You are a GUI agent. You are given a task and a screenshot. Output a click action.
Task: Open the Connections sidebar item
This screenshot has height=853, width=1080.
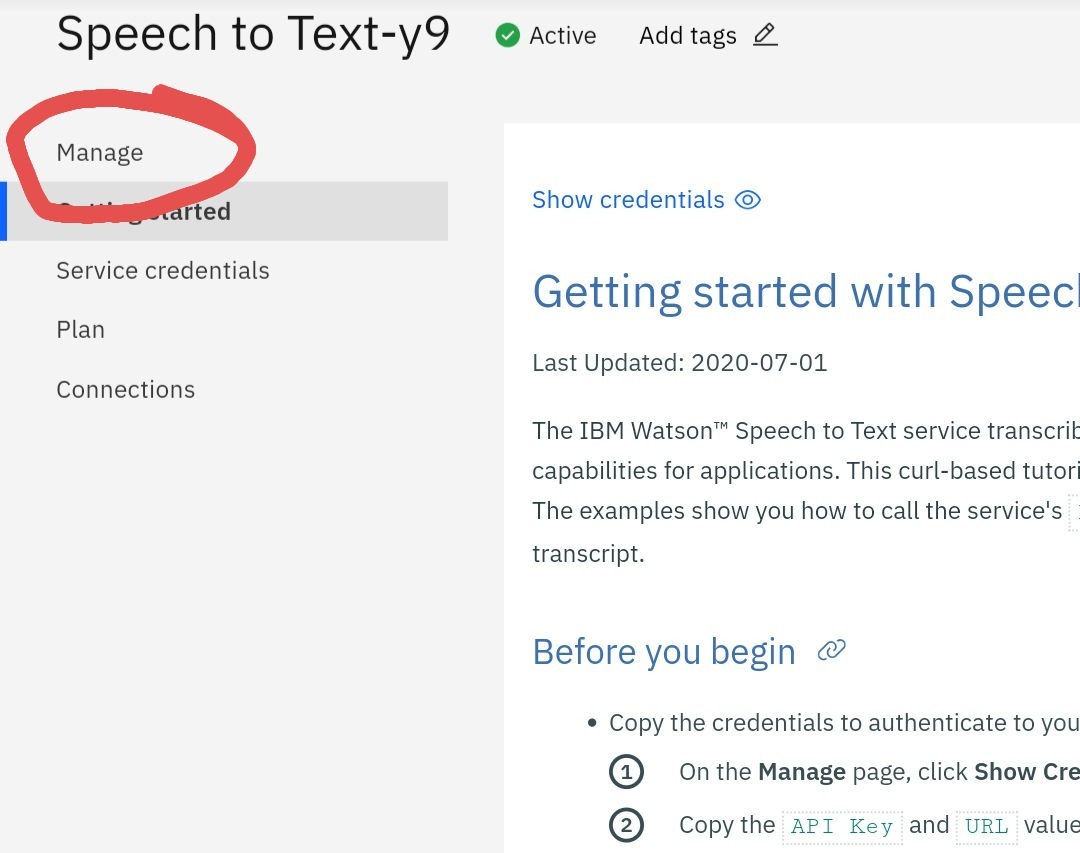click(126, 390)
